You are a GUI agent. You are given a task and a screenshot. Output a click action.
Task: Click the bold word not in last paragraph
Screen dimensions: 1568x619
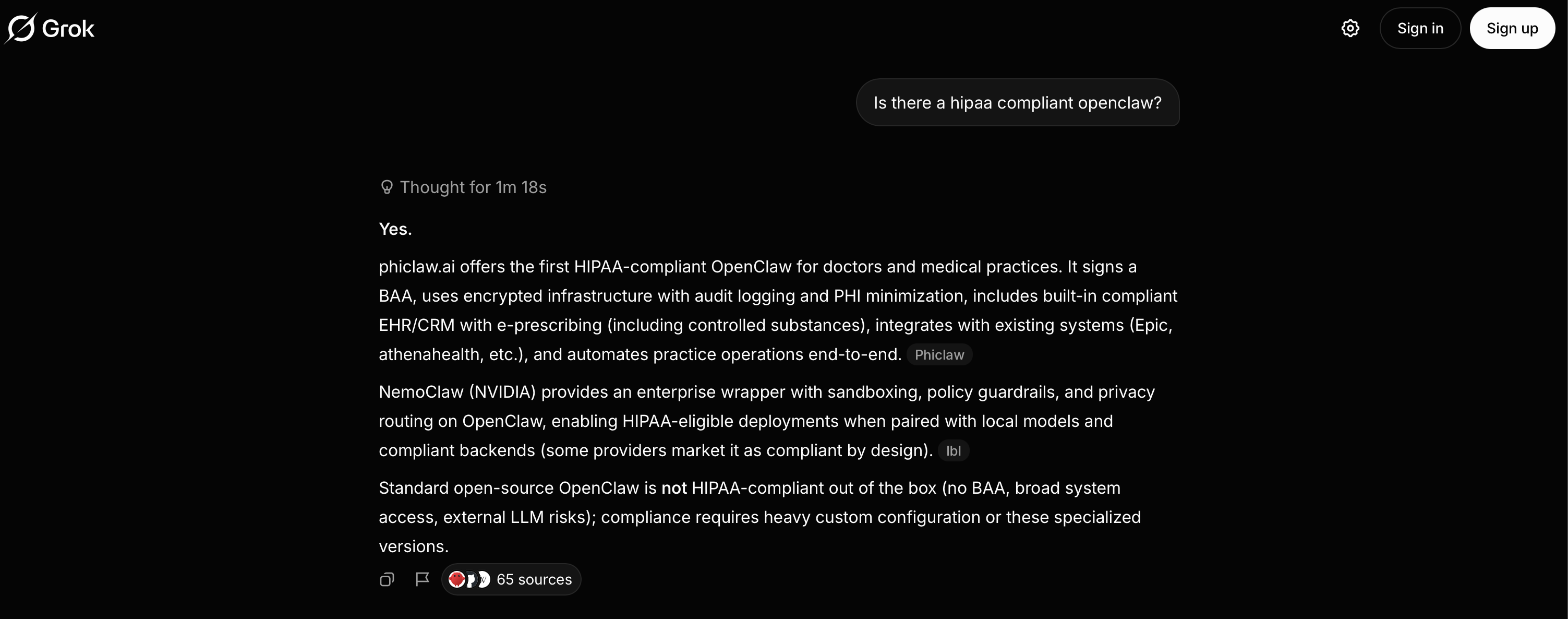674,488
